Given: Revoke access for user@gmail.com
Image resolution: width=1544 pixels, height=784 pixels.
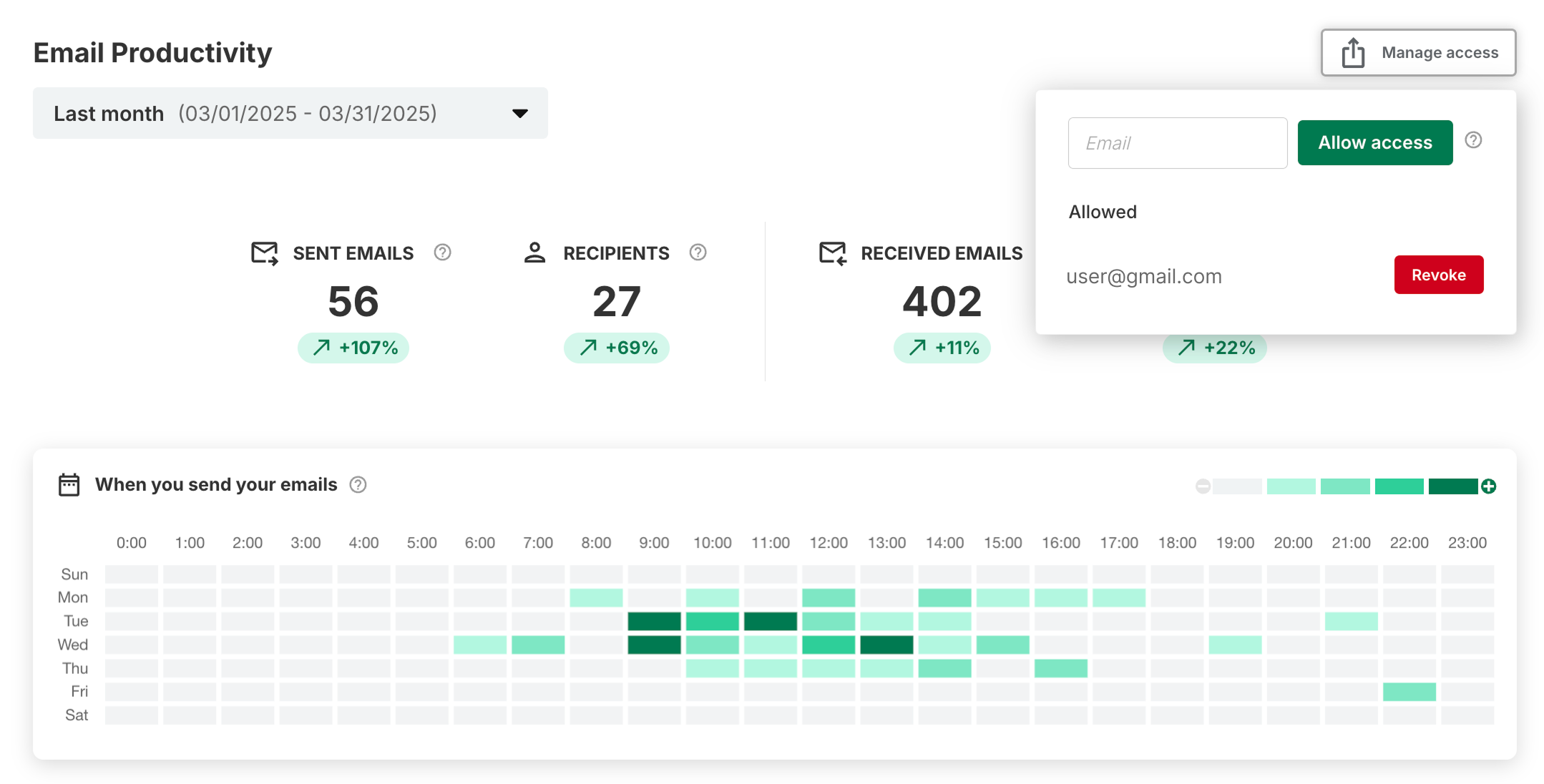Looking at the screenshot, I should pos(1438,275).
